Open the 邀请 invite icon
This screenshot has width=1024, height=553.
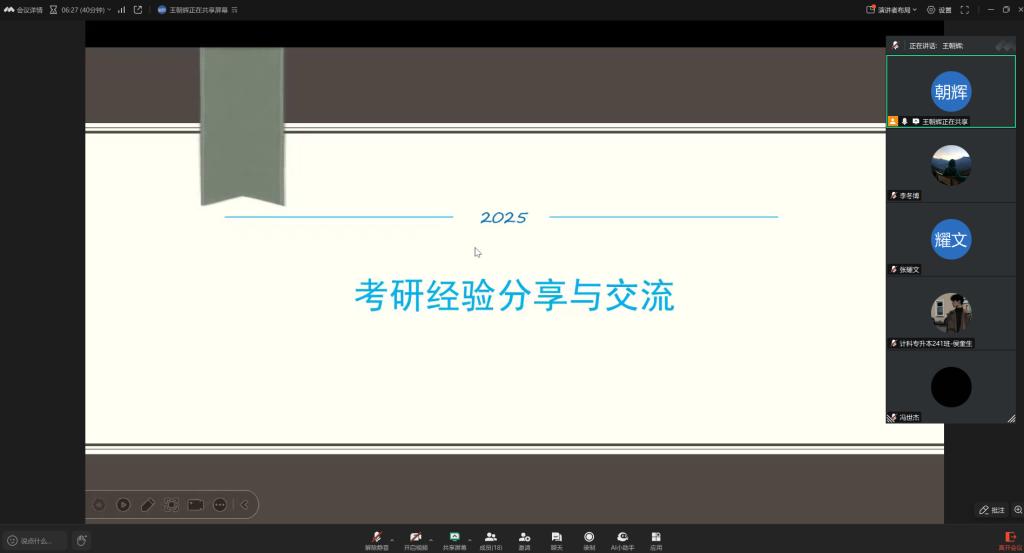(x=524, y=538)
